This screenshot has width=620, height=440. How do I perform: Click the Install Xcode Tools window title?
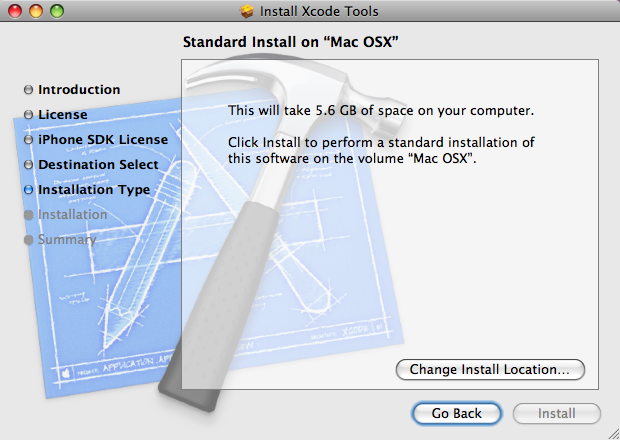[319, 11]
